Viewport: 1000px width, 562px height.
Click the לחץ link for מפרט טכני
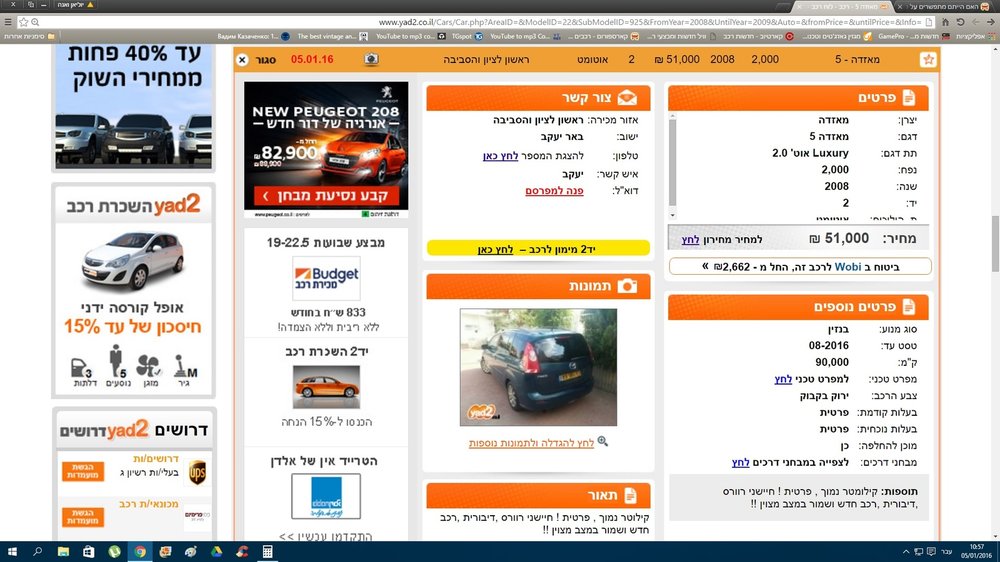(783, 379)
